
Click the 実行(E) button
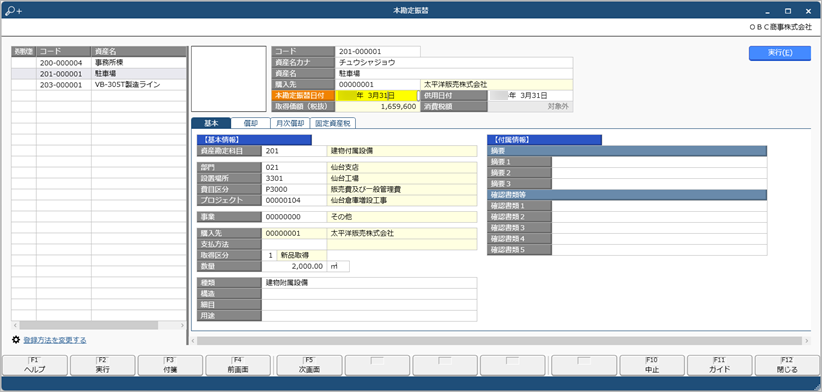(x=780, y=53)
